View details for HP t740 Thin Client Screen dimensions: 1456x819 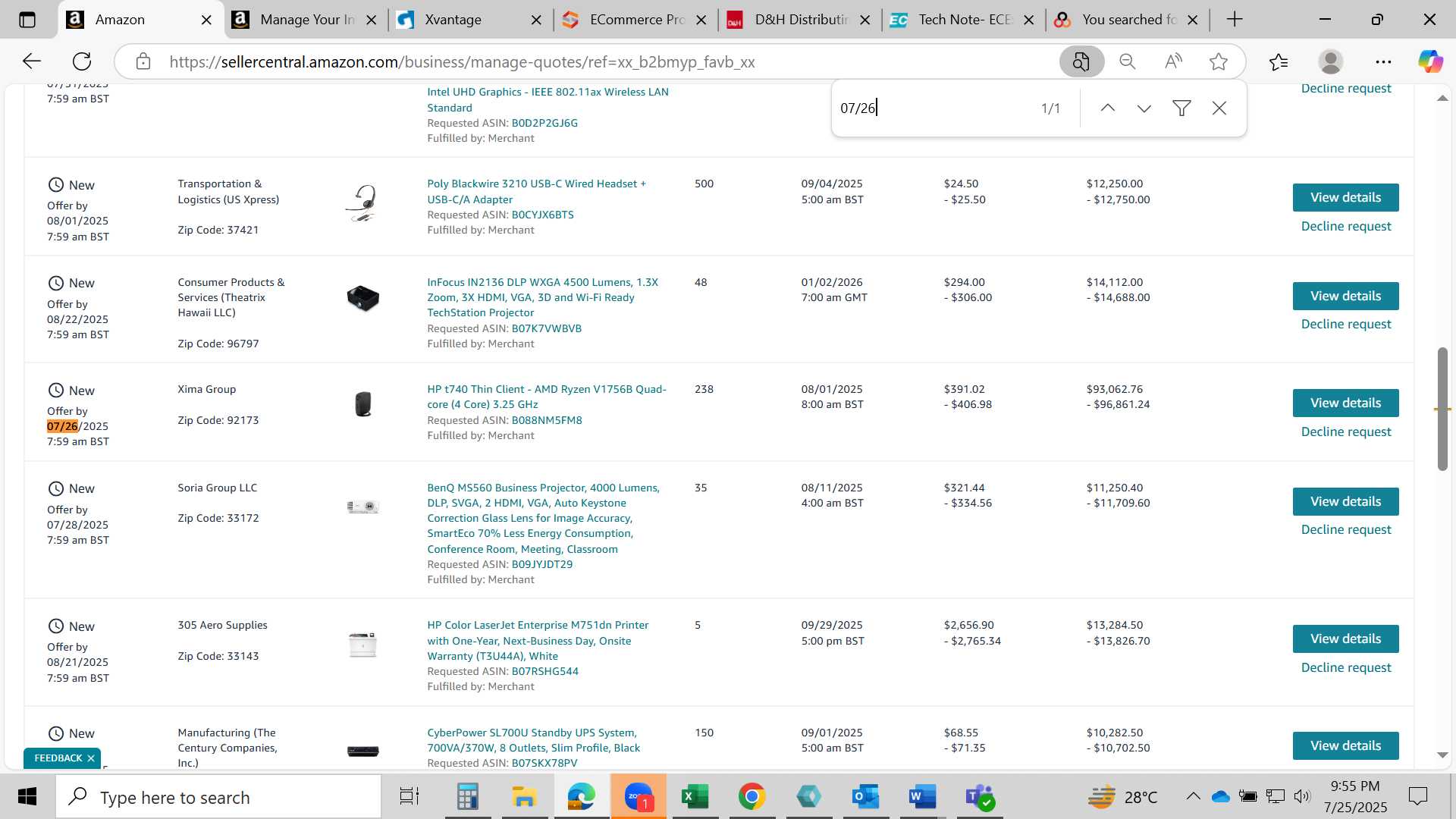pyautogui.click(x=1345, y=403)
